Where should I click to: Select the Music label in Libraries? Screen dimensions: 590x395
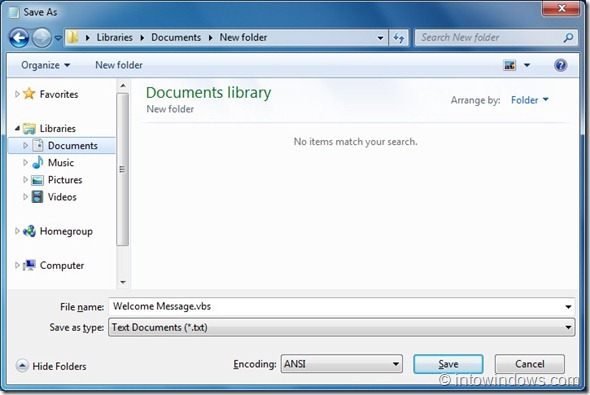61,163
